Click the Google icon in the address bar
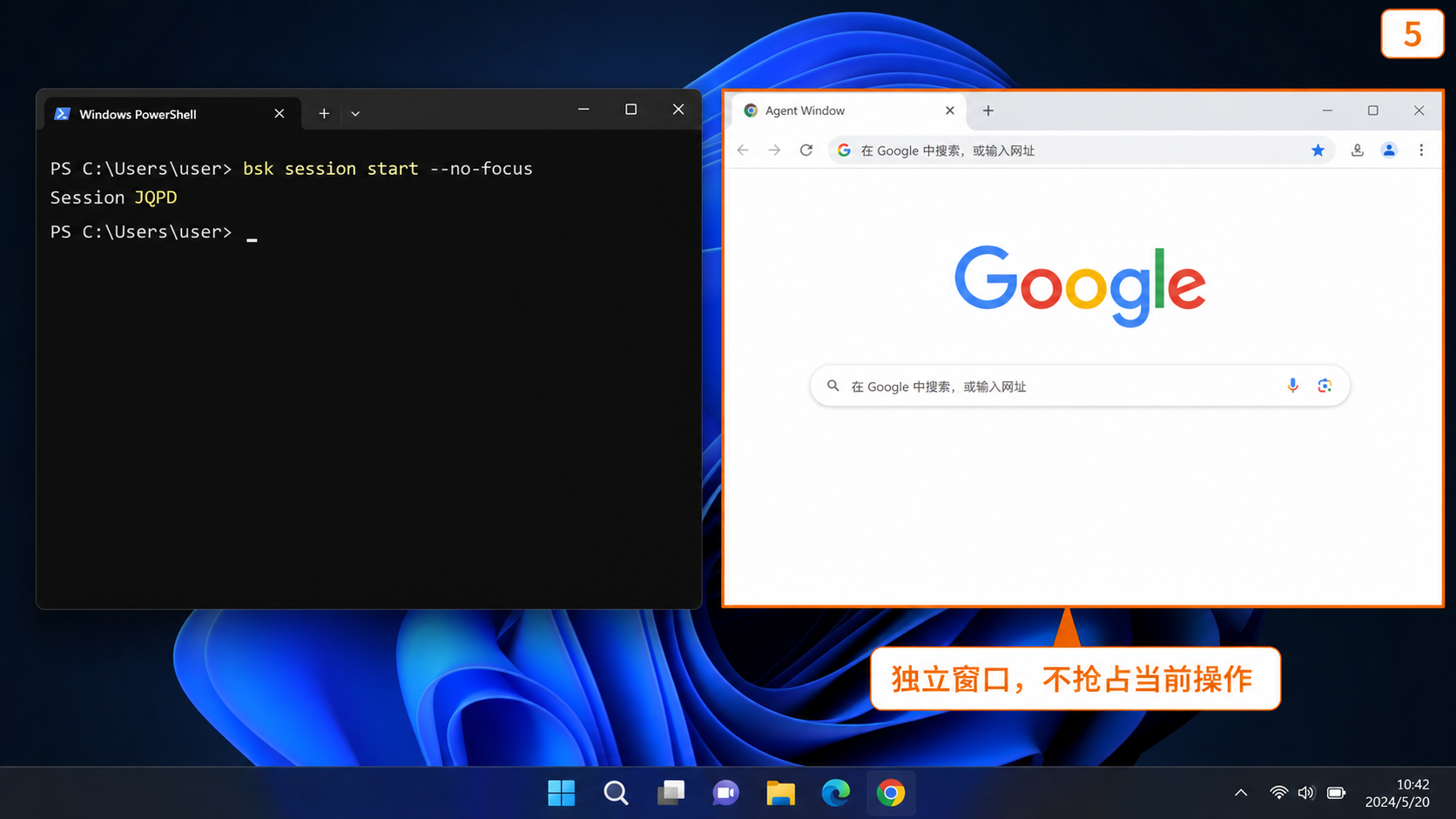 point(844,151)
